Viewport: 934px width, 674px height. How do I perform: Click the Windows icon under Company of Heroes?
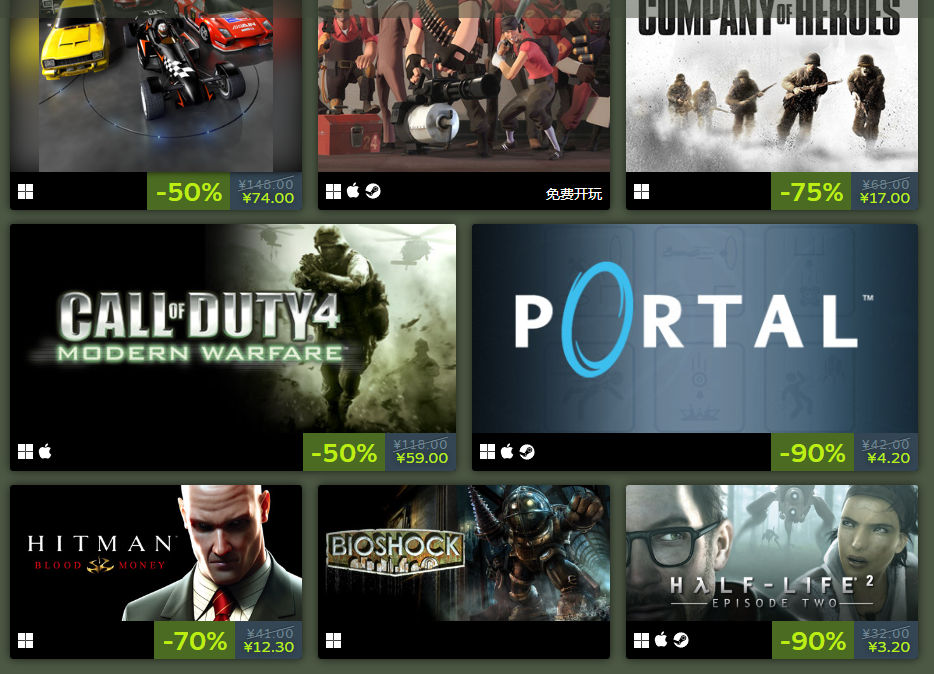[x=642, y=192]
